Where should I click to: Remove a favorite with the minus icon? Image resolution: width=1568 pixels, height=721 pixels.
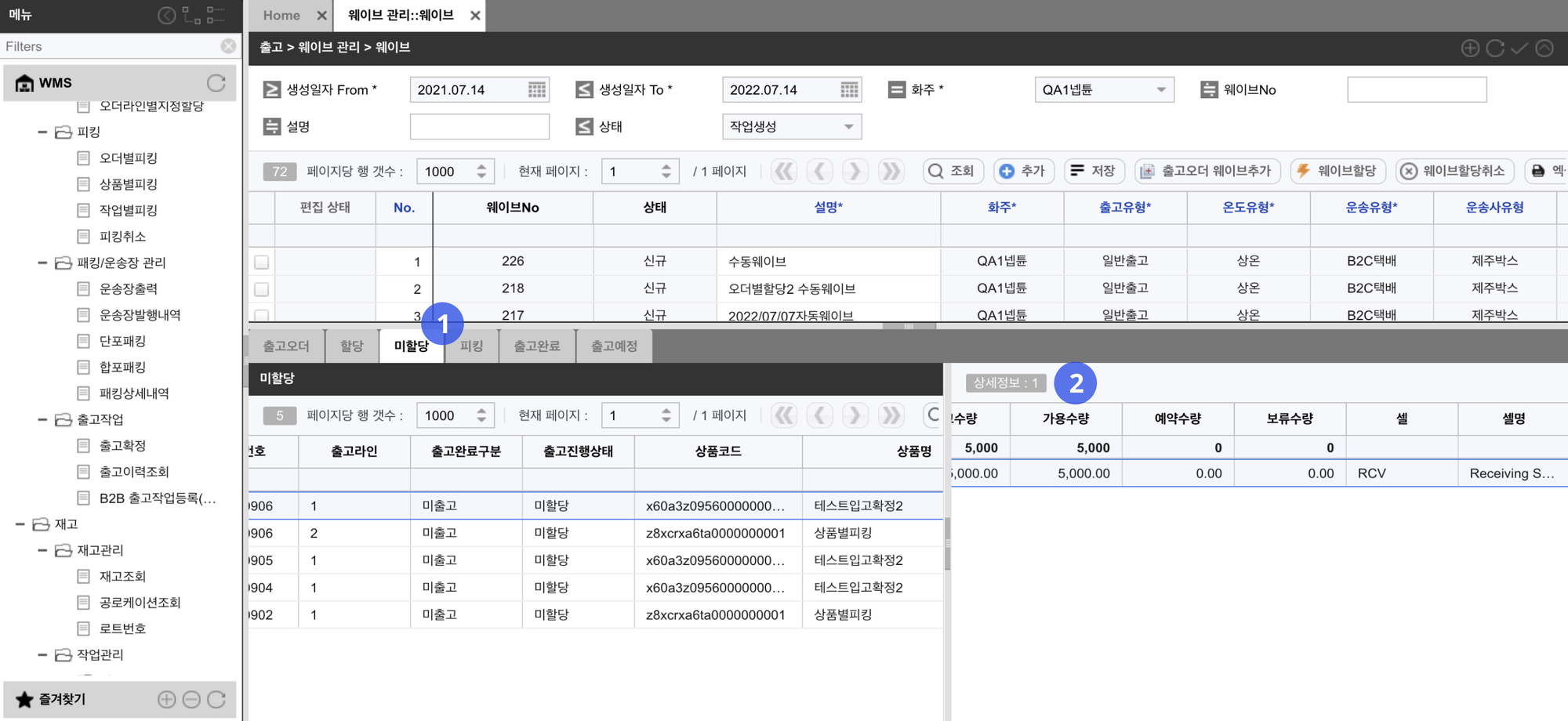tap(191, 699)
